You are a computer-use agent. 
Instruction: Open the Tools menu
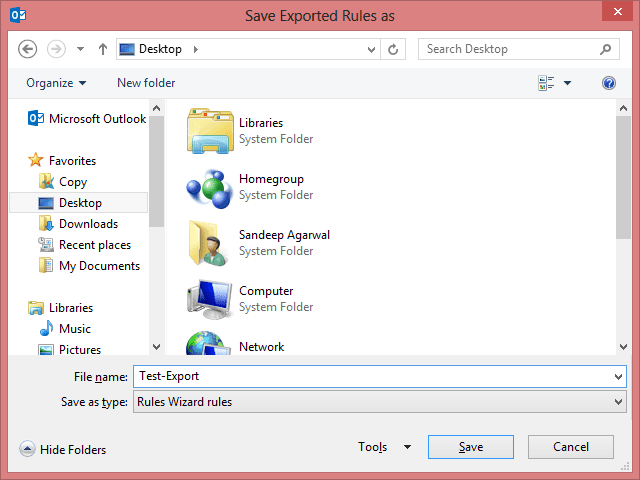384,447
